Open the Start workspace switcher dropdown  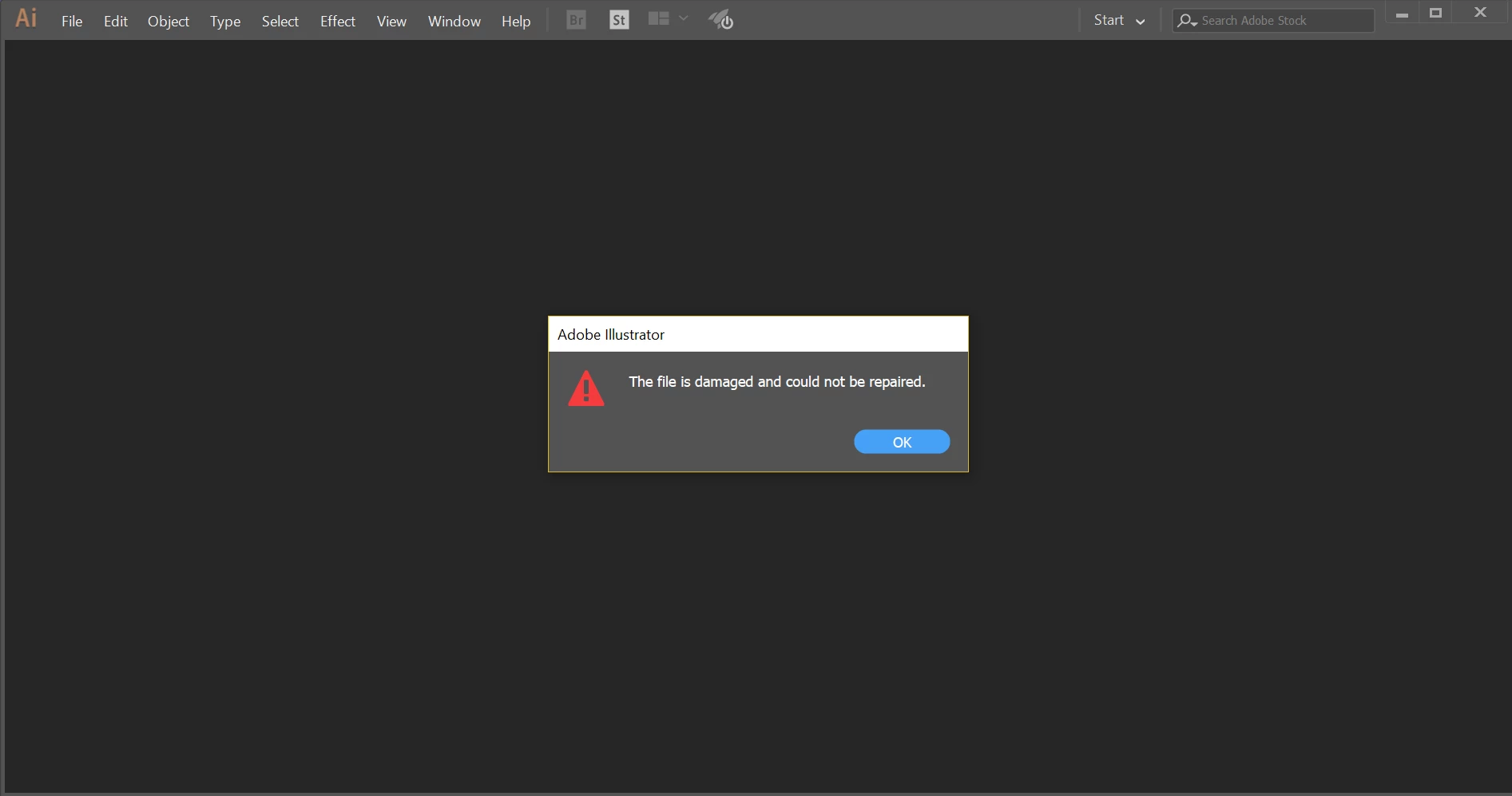point(1119,21)
